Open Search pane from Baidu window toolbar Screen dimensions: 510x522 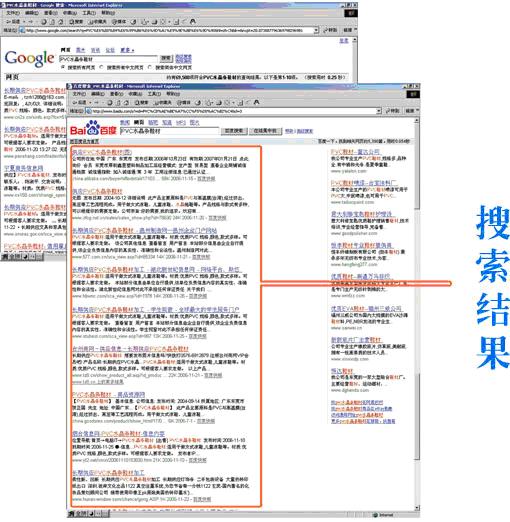point(141,102)
